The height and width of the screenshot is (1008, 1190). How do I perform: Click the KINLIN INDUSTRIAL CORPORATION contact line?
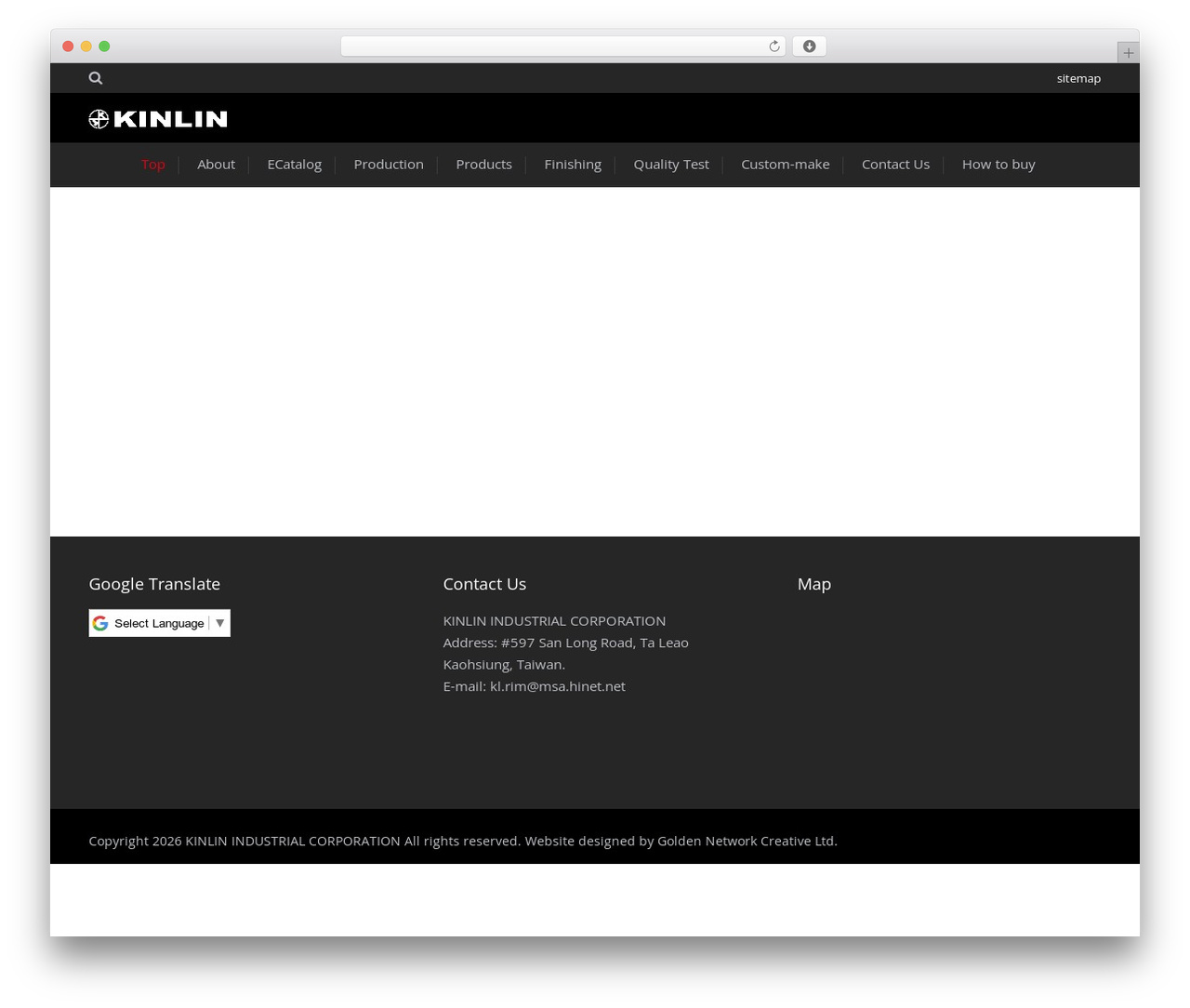(554, 620)
